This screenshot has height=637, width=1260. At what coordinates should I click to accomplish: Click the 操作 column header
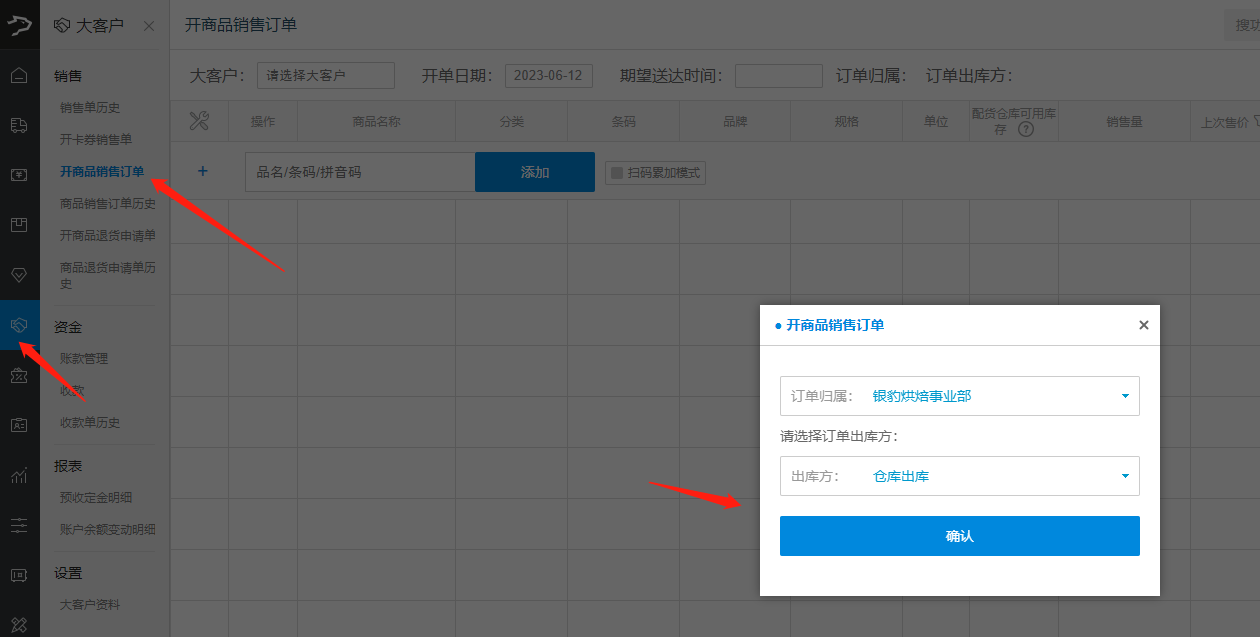[263, 121]
